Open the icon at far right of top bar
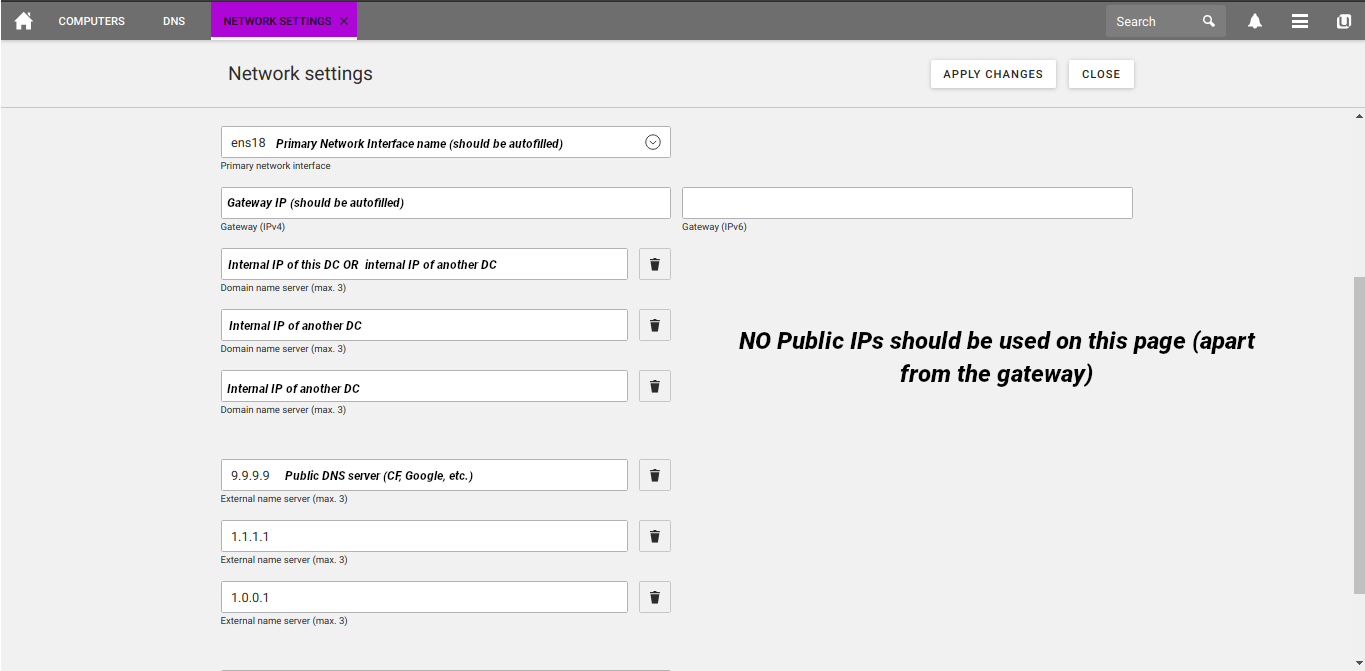The height and width of the screenshot is (671, 1365). (x=1344, y=21)
